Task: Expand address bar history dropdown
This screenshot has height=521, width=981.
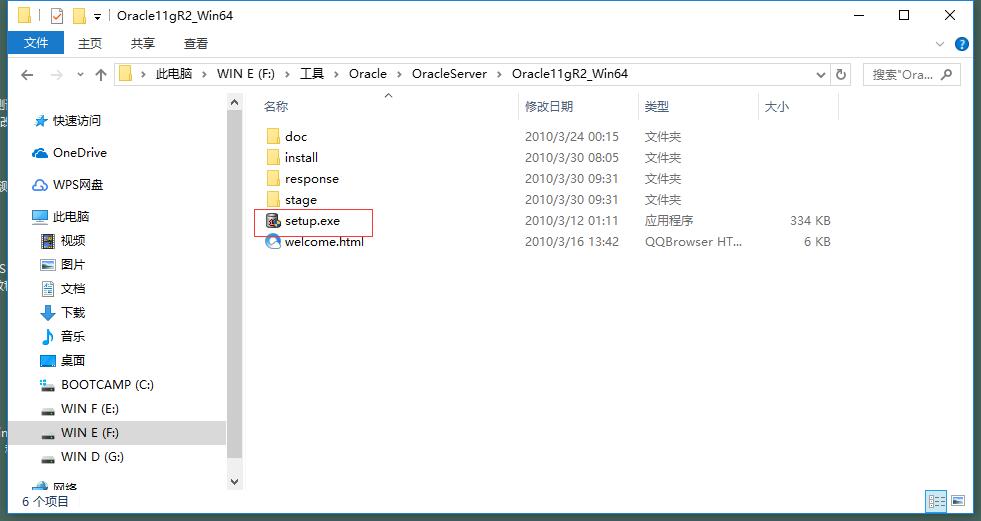Action: 821,74
